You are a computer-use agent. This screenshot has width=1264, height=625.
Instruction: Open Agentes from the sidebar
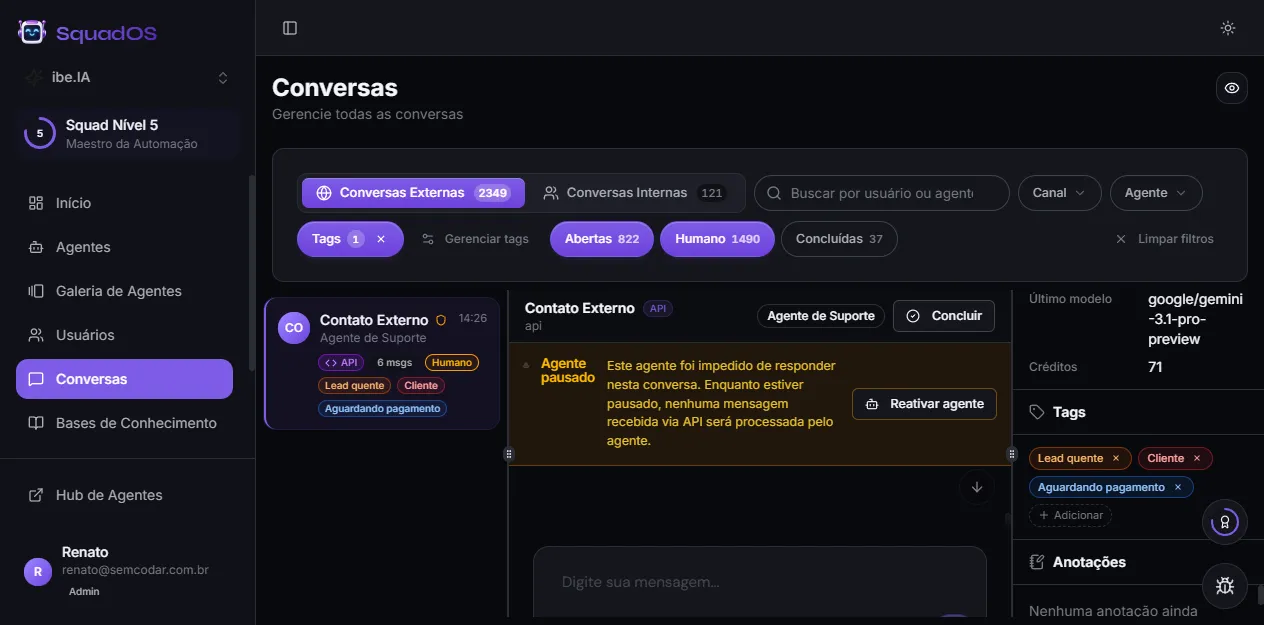pos(124,247)
